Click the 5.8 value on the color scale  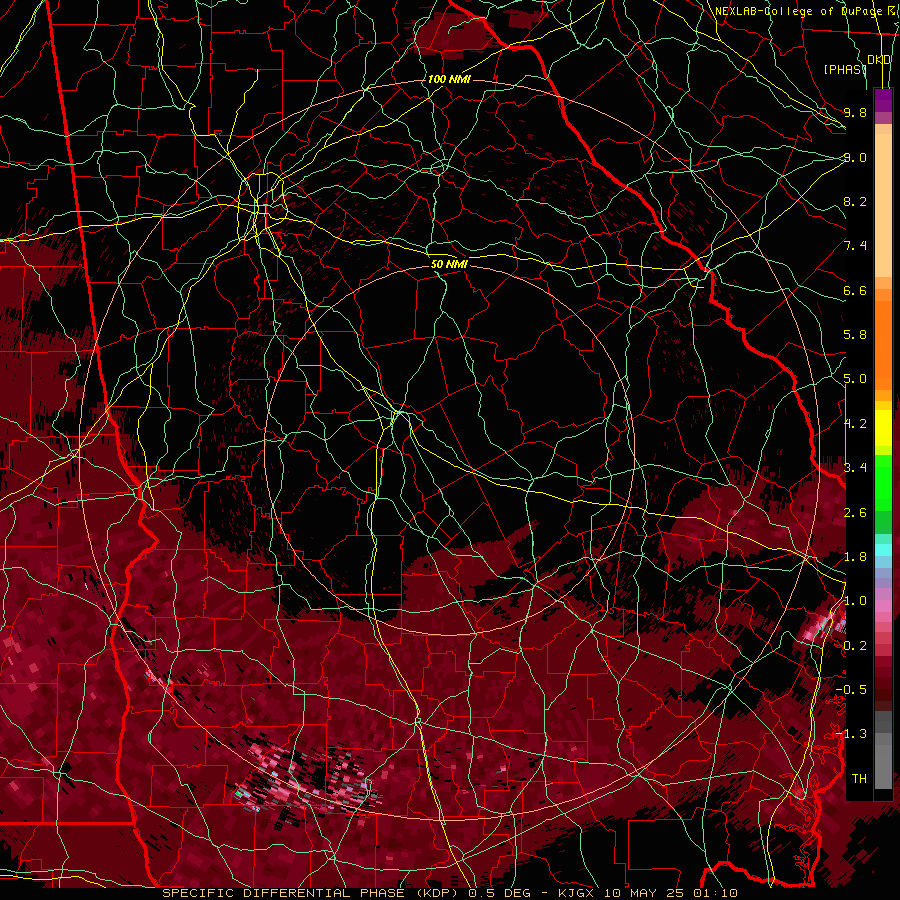tap(855, 335)
